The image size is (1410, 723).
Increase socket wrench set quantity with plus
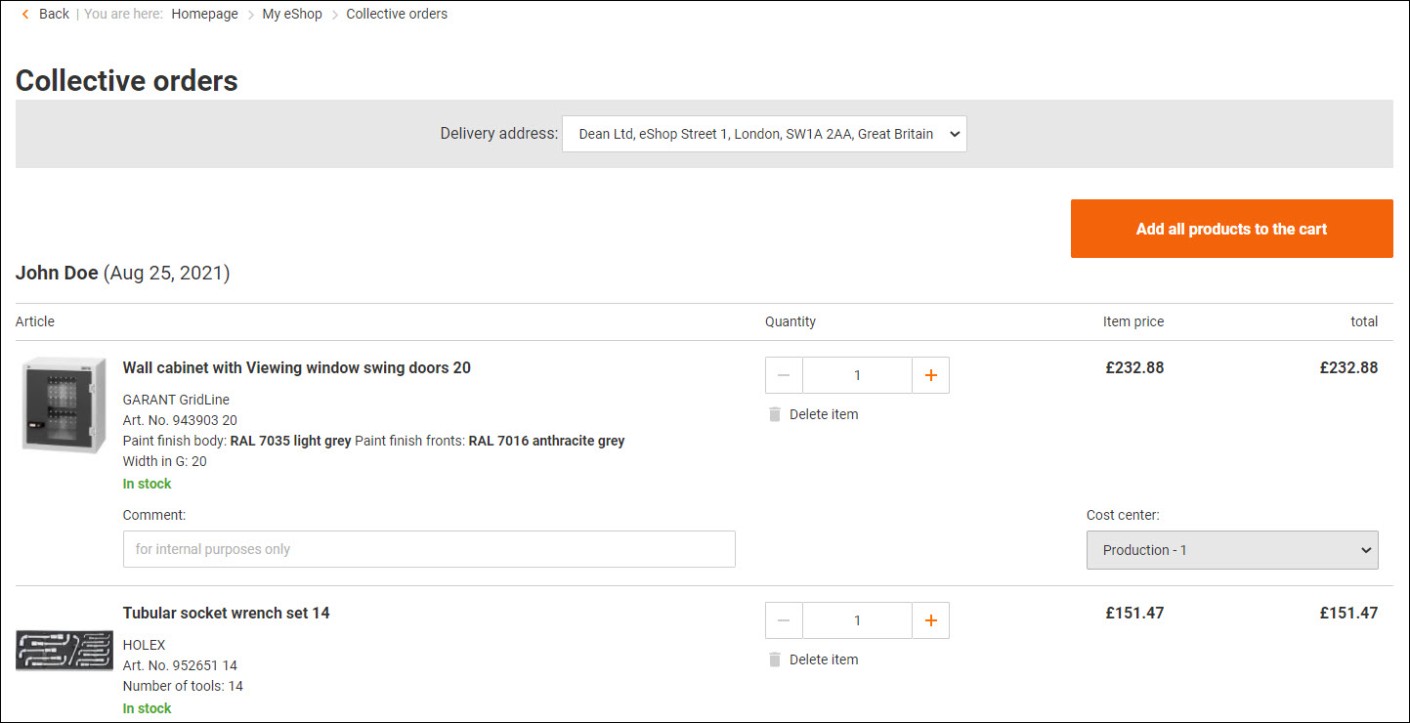(930, 620)
